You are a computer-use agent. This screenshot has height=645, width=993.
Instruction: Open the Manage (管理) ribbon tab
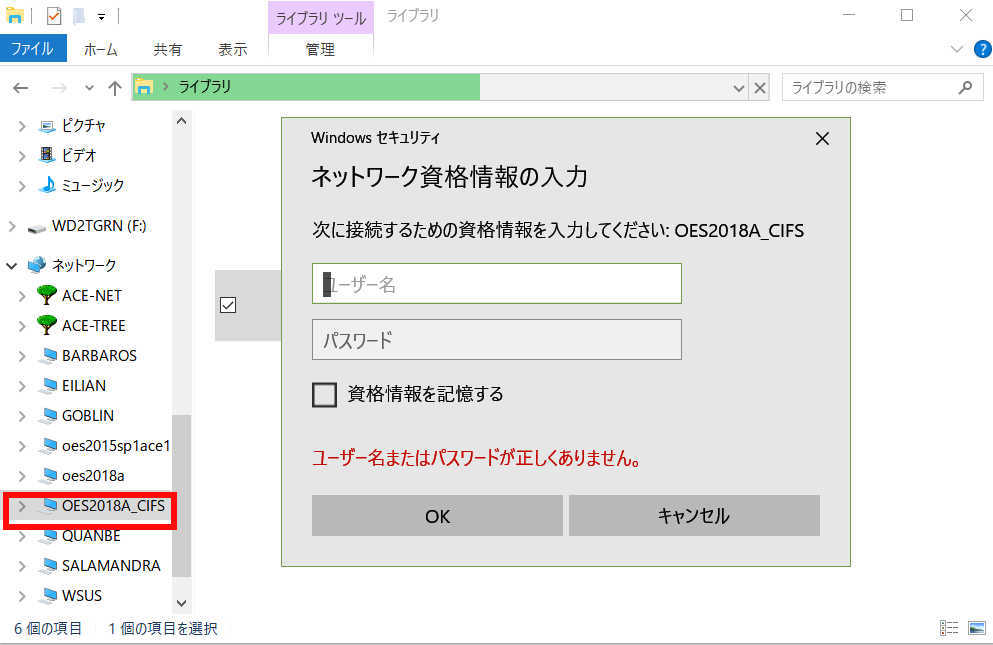(320, 49)
